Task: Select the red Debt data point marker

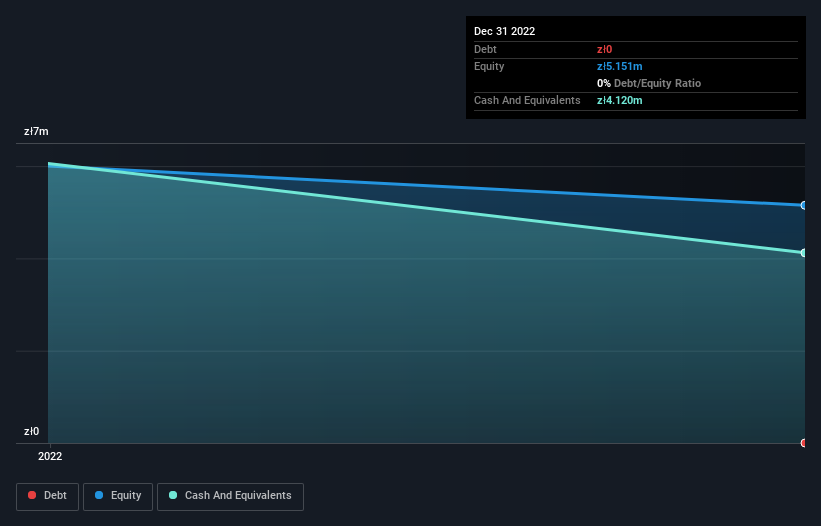Action: click(x=803, y=443)
